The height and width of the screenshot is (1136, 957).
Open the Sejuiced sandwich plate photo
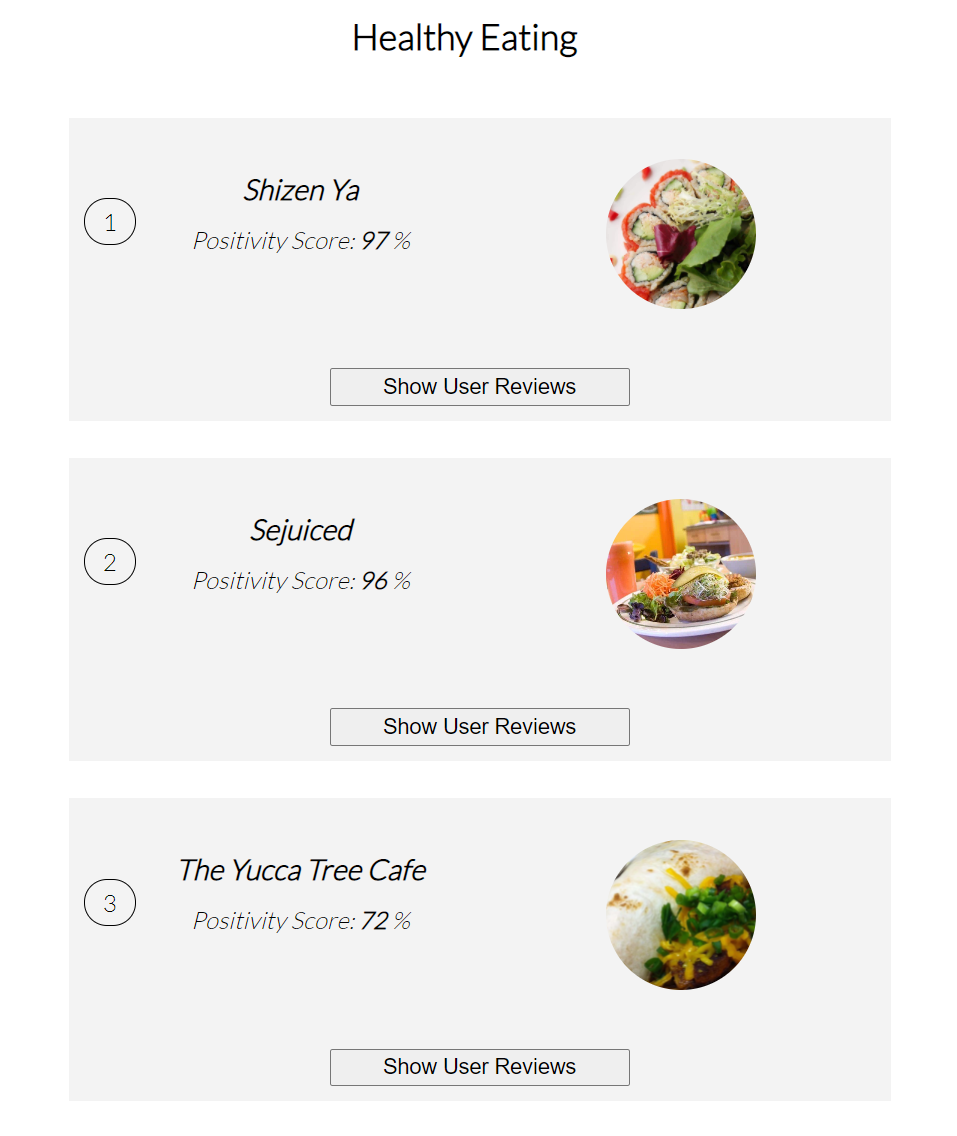(x=681, y=574)
